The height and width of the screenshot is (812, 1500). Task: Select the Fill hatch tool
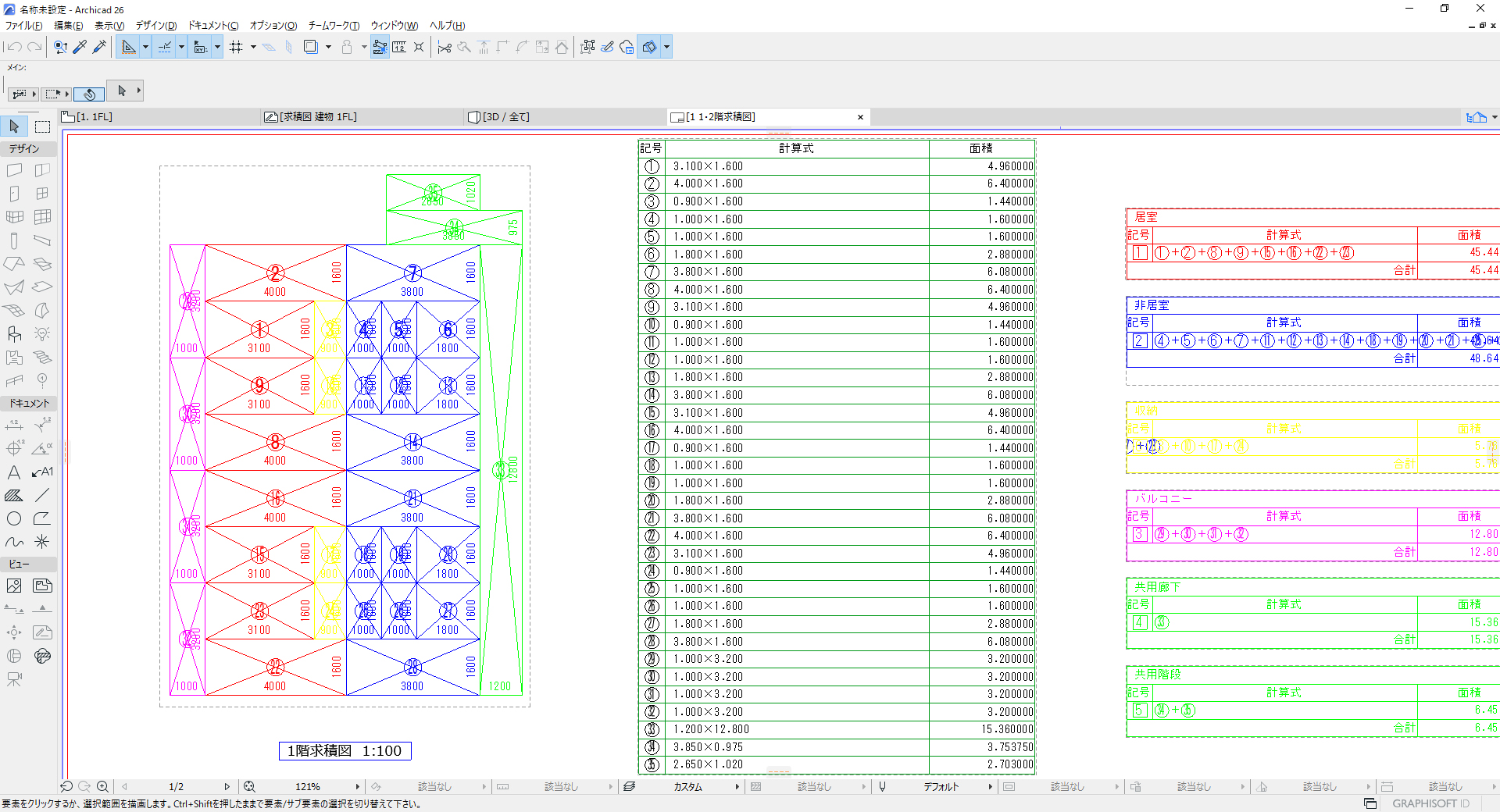pos(14,495)
